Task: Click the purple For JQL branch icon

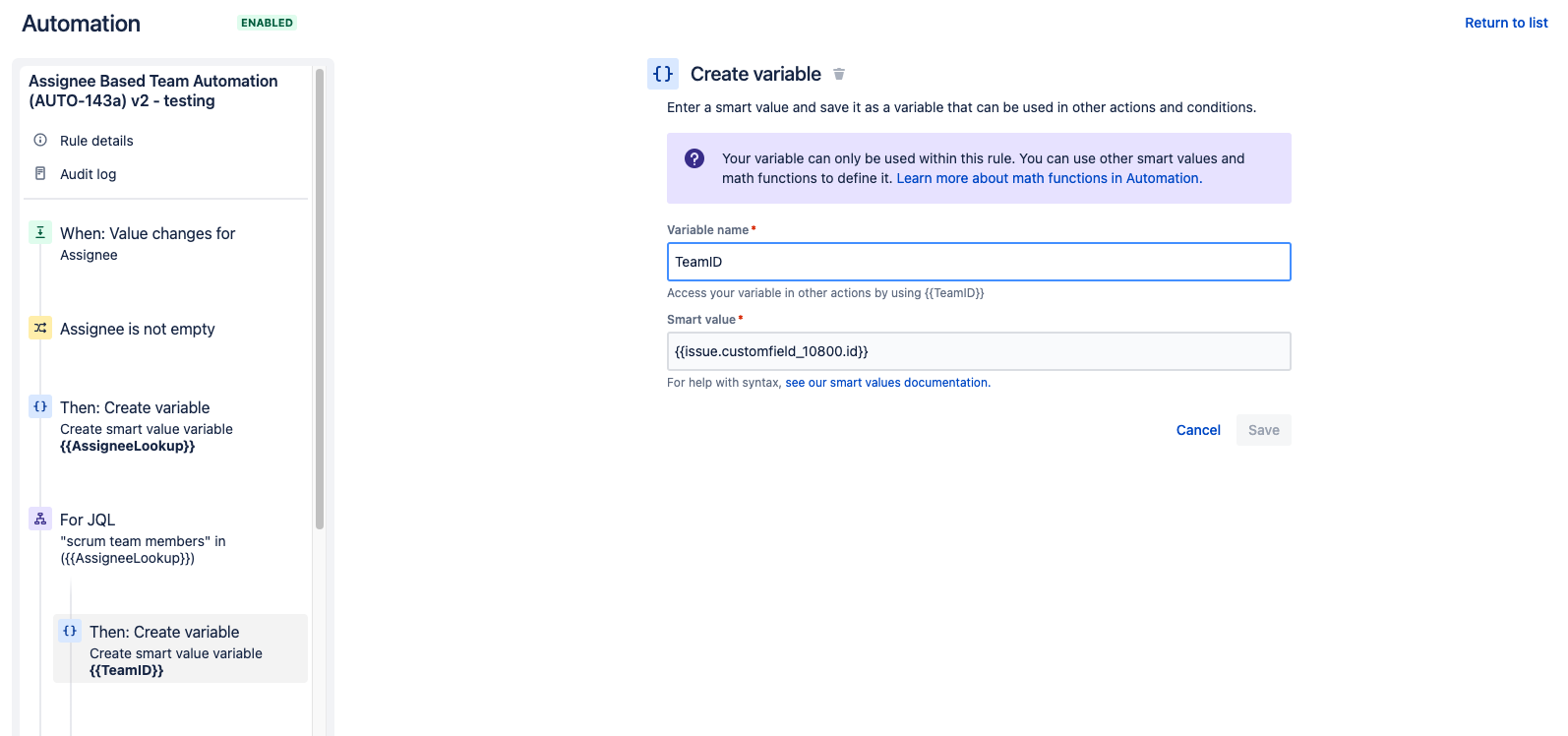Action: tap(40, 519)
